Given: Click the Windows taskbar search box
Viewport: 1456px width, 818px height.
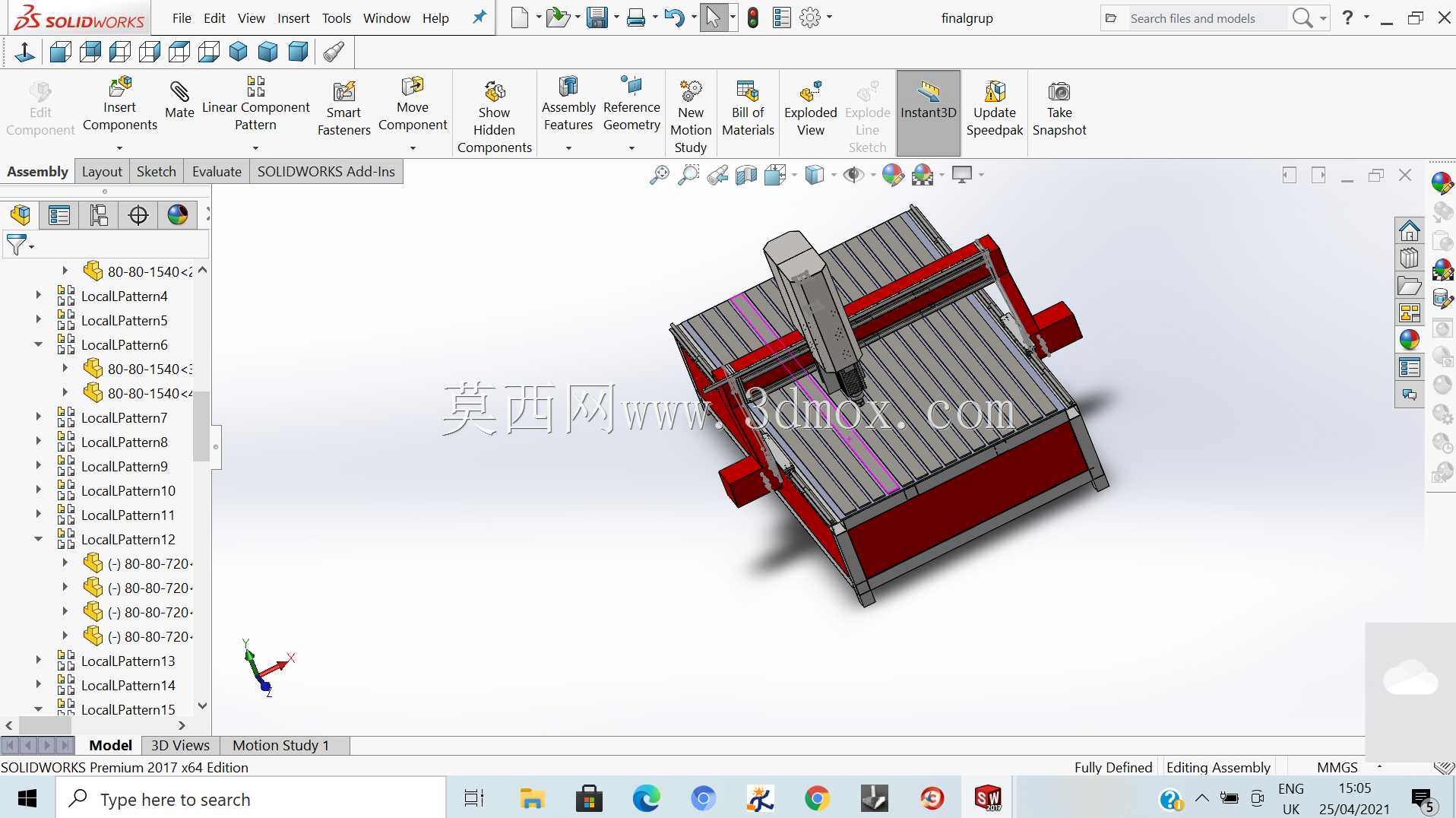Looking at the screenshot, I should click(251, 799).
